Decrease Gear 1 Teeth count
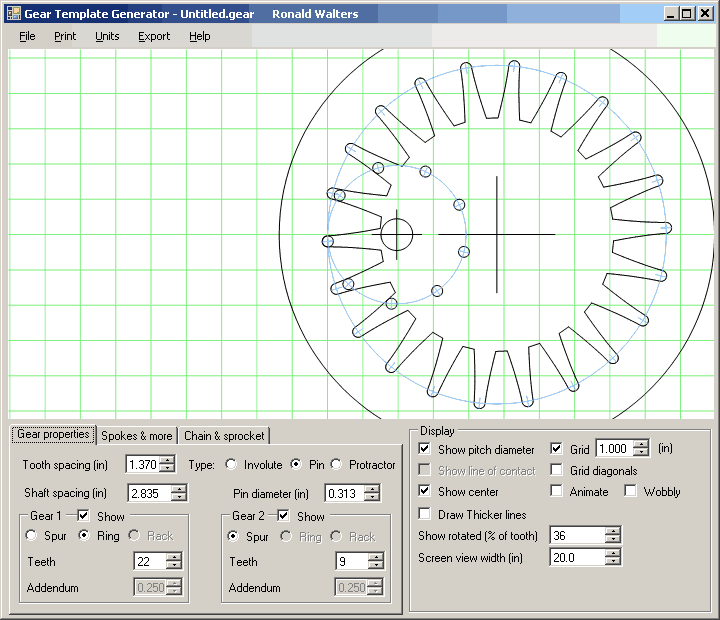Viewport: 720px width, 620px height. point(175,567)
